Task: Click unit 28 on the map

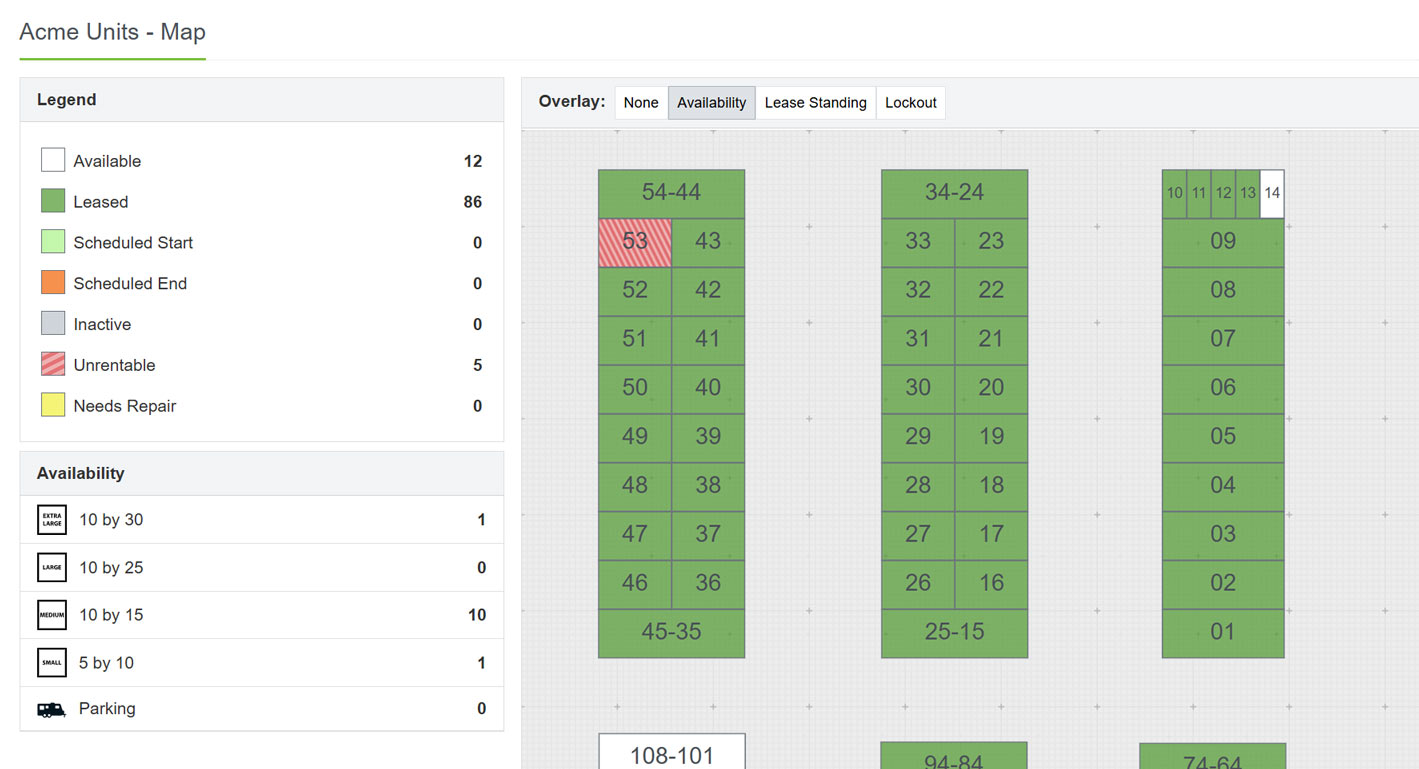Action: click(918, 486)
